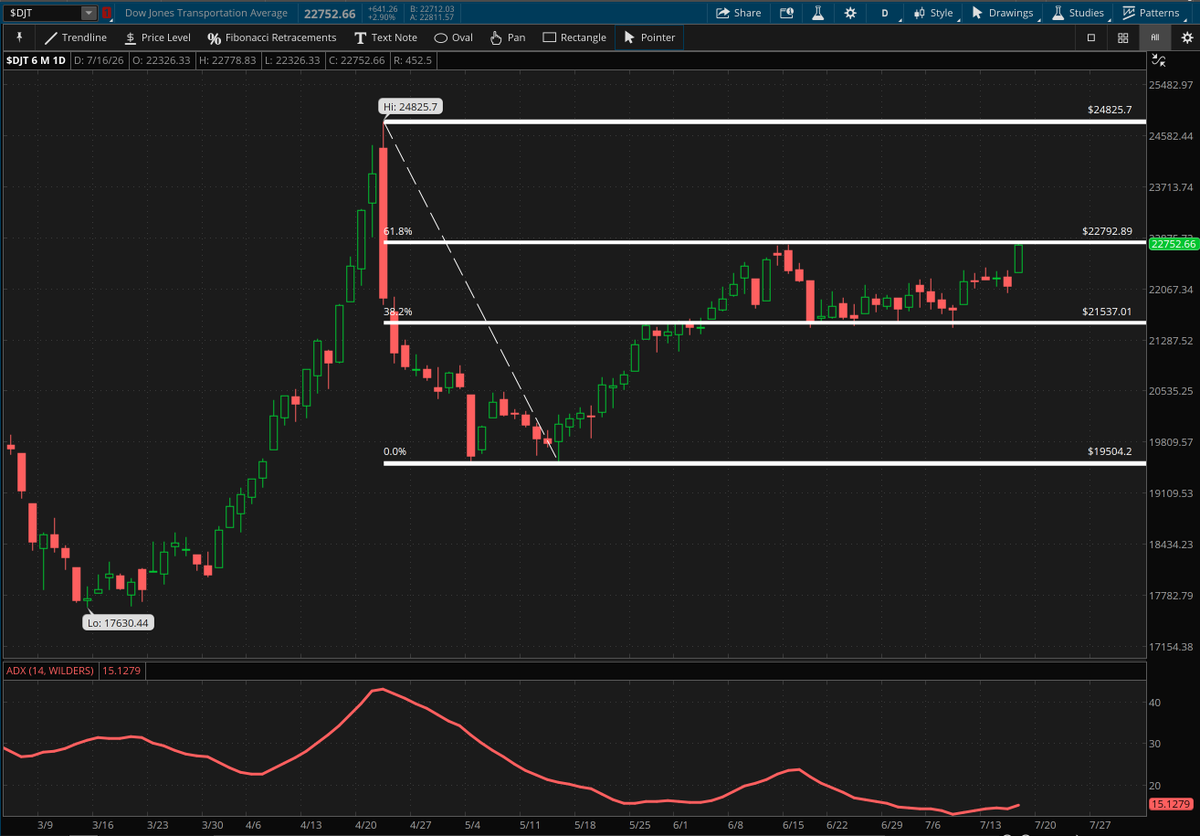Click the Share button
Viewport: 1200px width, 836px height.
pyautogui.click(x=738, y=13)
